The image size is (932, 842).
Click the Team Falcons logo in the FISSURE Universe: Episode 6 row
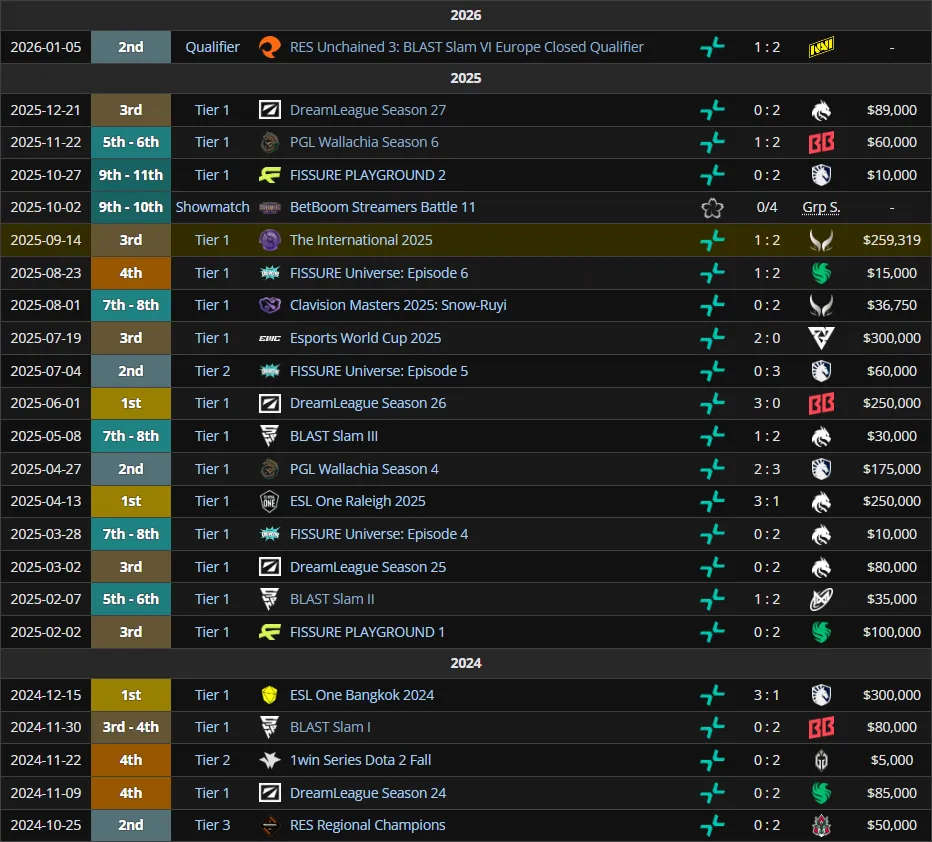[821, 273]
